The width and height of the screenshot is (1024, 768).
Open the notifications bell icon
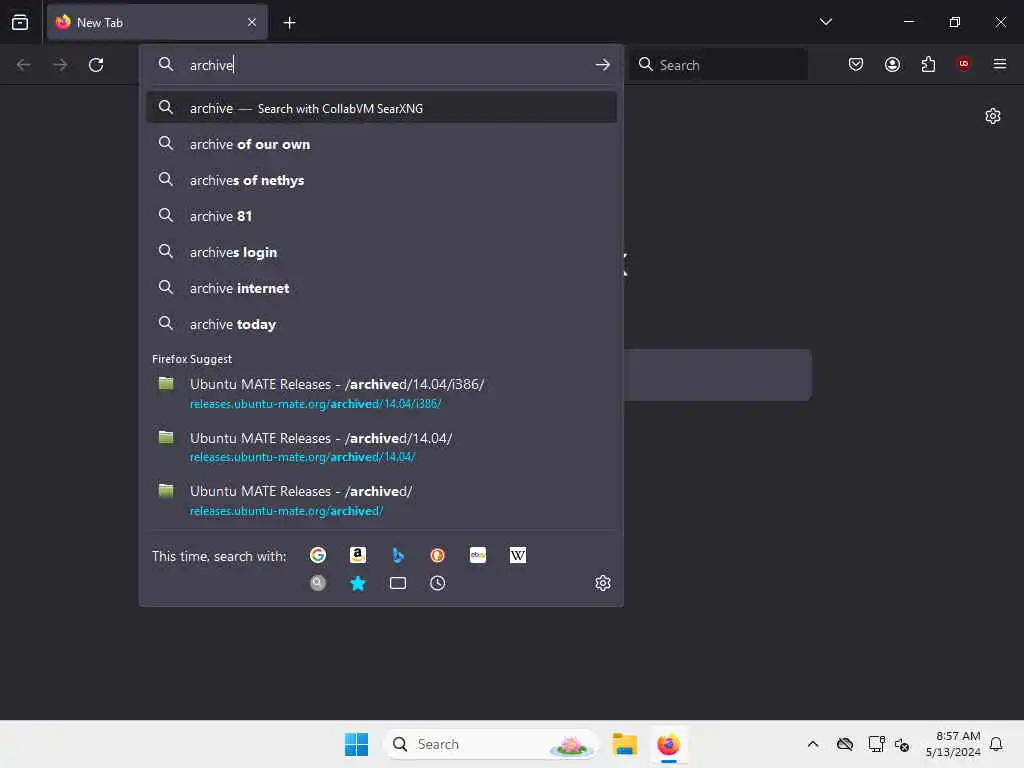[x=996, y=744]
